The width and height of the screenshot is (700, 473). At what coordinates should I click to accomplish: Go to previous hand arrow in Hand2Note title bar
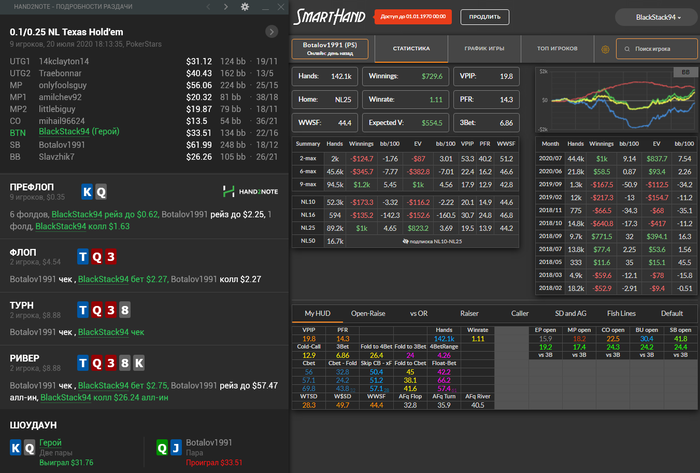(208, 7)
